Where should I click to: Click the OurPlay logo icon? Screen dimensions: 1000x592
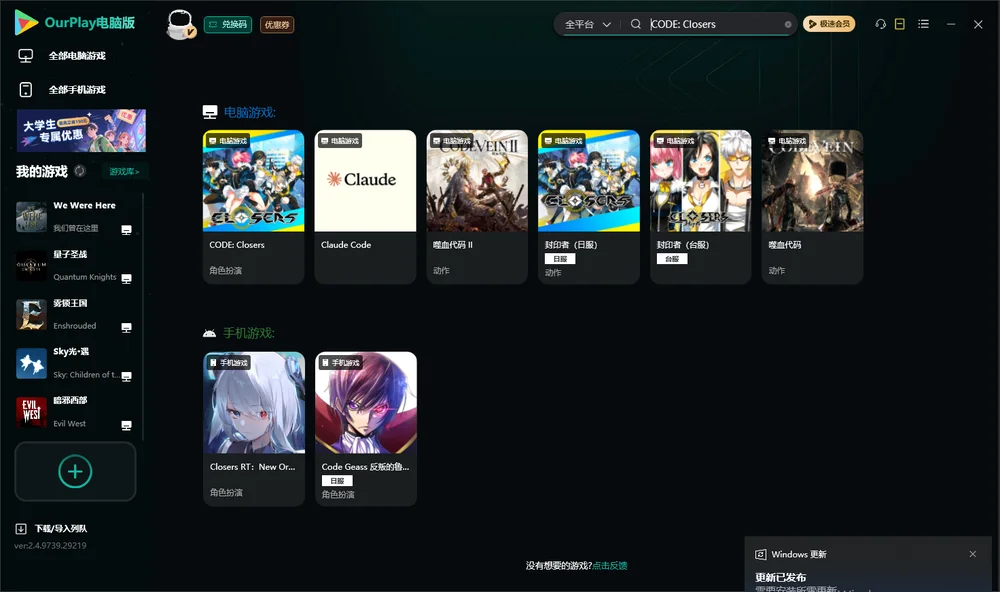[26, 23]
